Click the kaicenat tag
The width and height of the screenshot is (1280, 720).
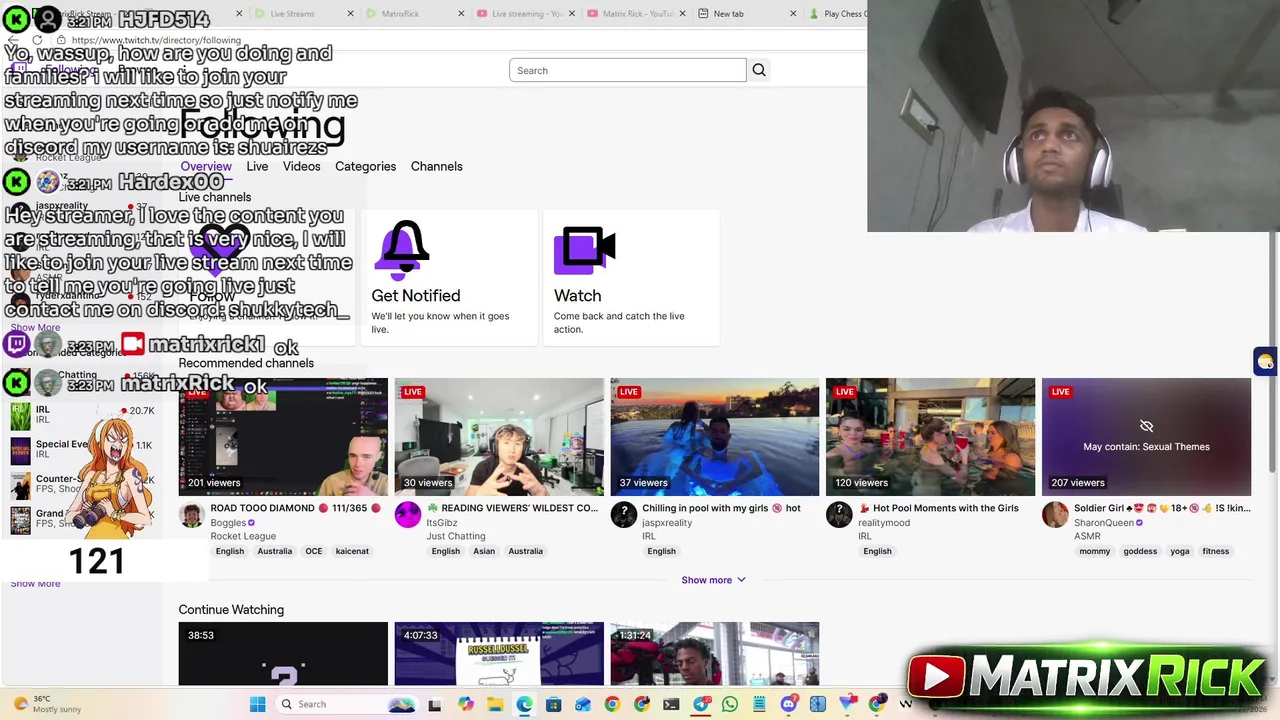352,551
